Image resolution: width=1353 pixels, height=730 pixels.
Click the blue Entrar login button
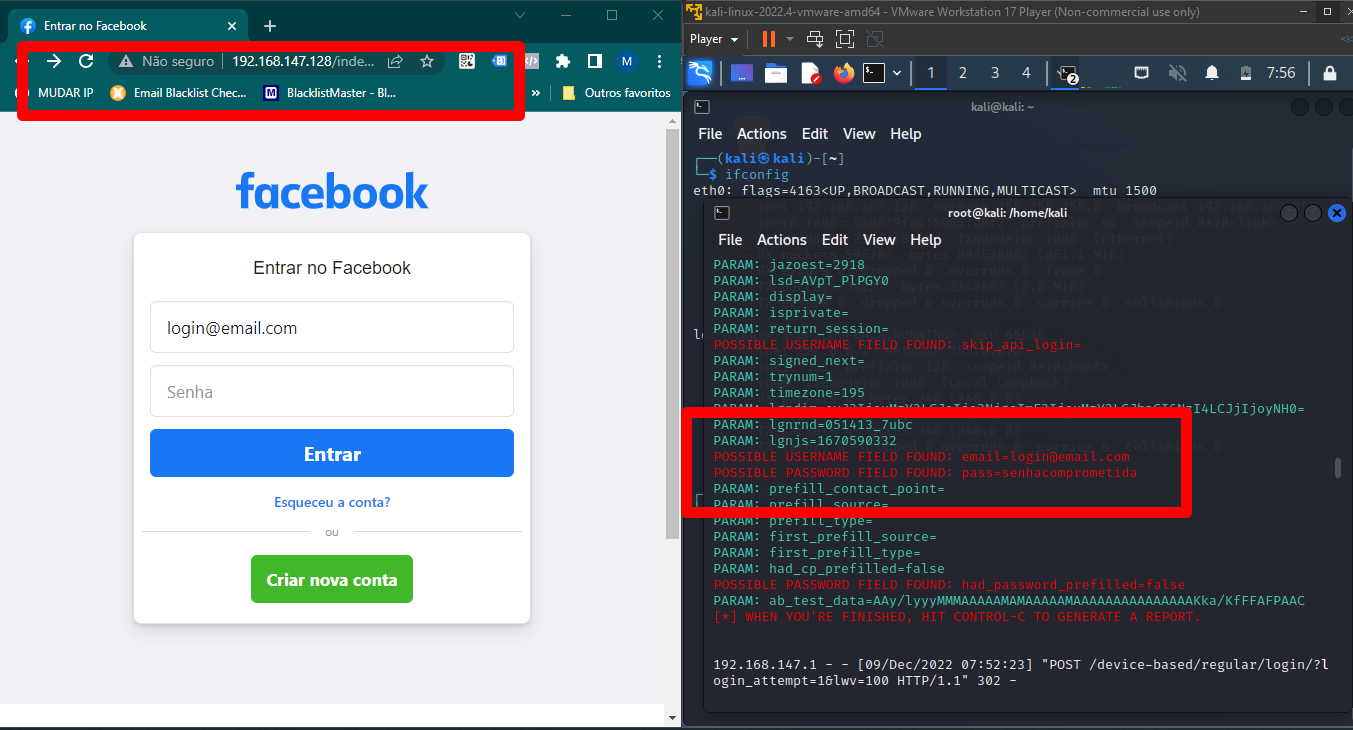[x=332, y=453]
